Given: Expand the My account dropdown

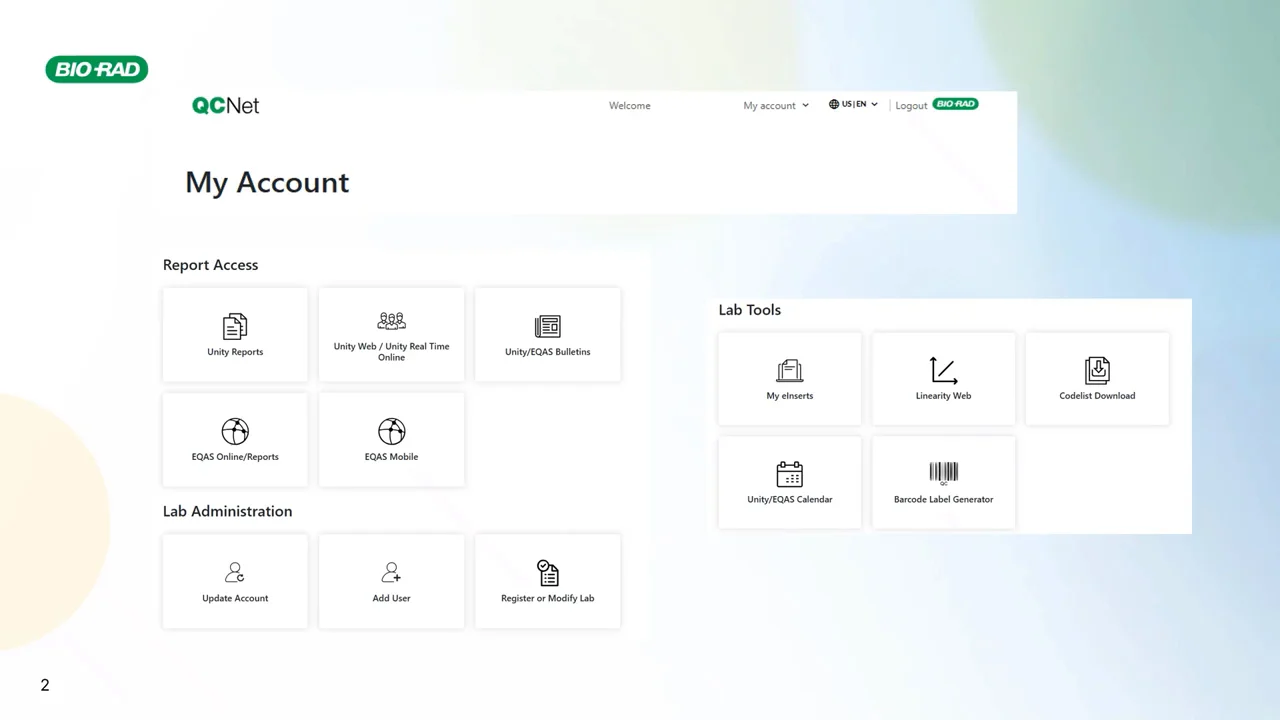Looking at the screenshot, I should [776, 105].
